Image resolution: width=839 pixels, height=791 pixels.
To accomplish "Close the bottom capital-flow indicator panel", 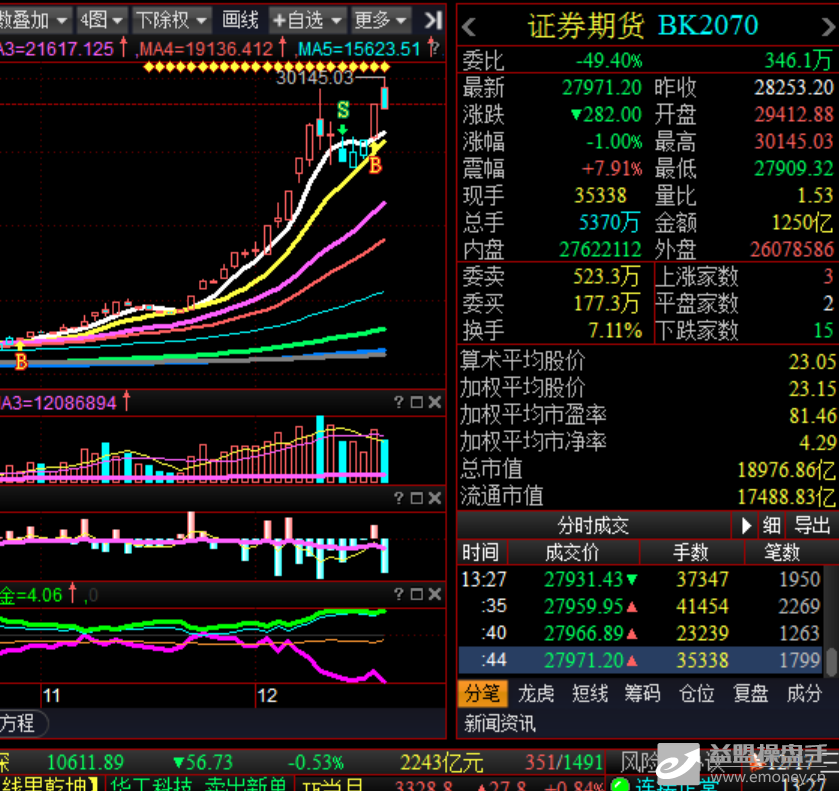I will pyautogui.click(x=434, y=595).
